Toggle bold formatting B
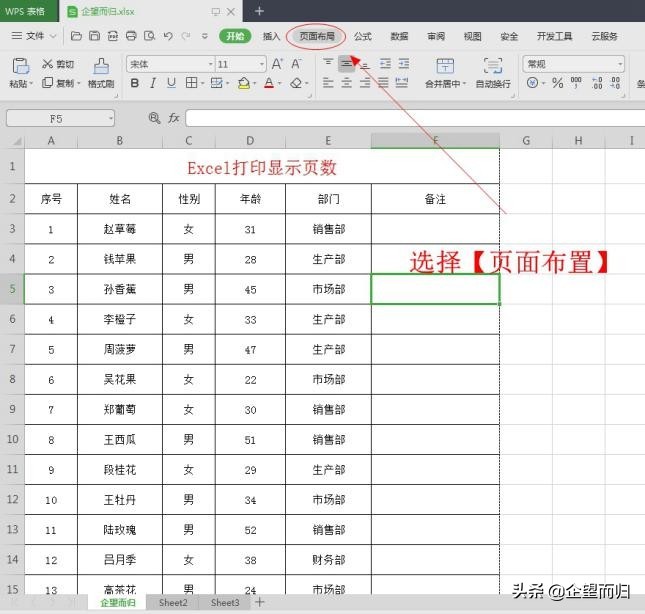This screenshot has width=645, height=614. point(134,83)
